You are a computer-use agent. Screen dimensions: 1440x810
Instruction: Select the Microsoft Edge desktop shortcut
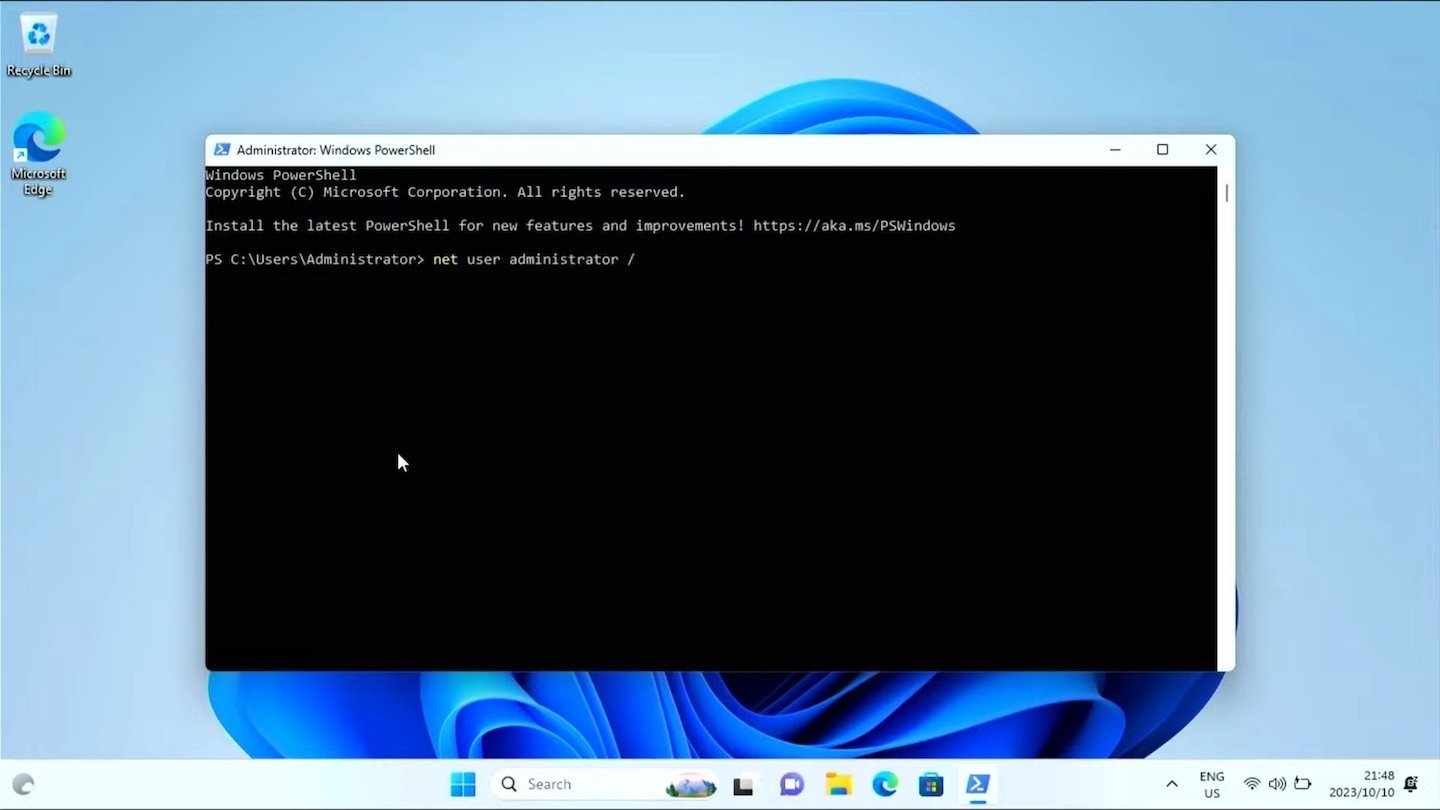pos(38,153)
